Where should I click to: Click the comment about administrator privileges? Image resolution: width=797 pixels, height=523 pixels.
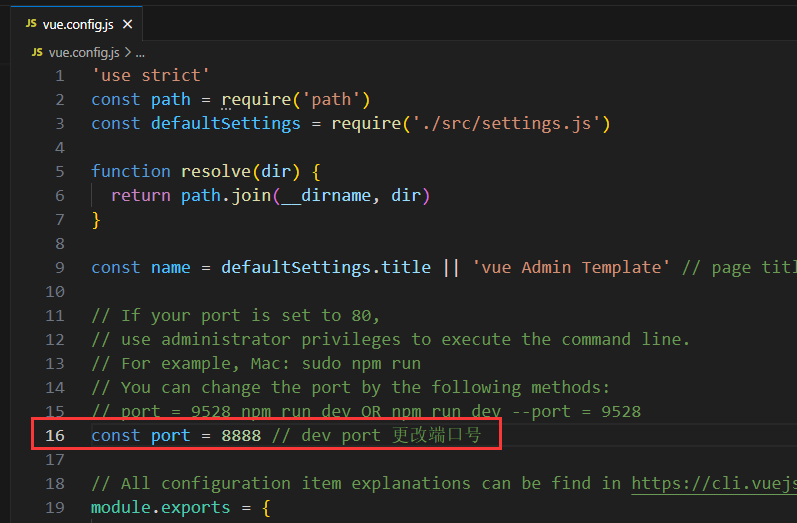(390, 340)
